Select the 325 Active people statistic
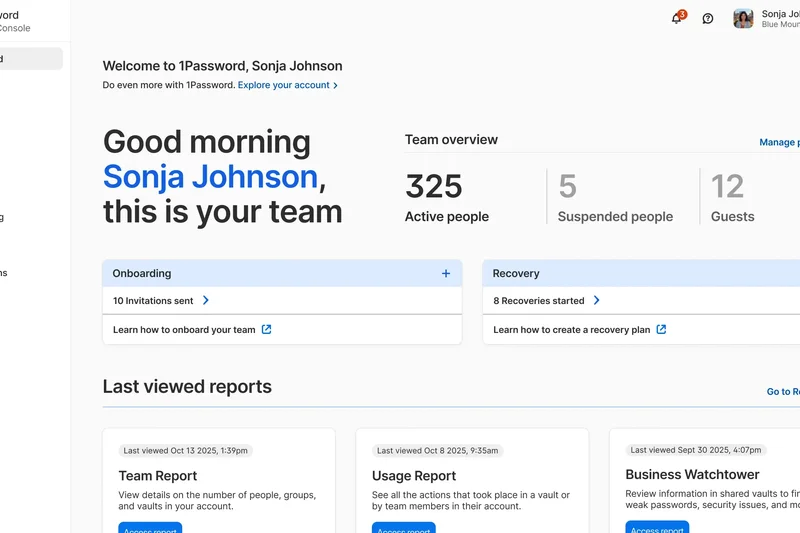 (x=446, y=197)
